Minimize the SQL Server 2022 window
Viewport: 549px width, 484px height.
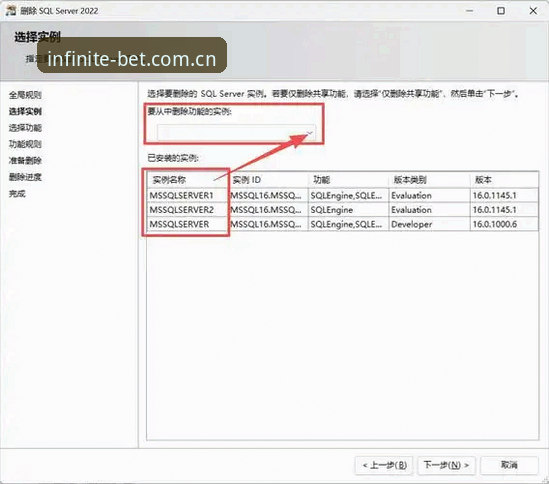coord(470,11)
